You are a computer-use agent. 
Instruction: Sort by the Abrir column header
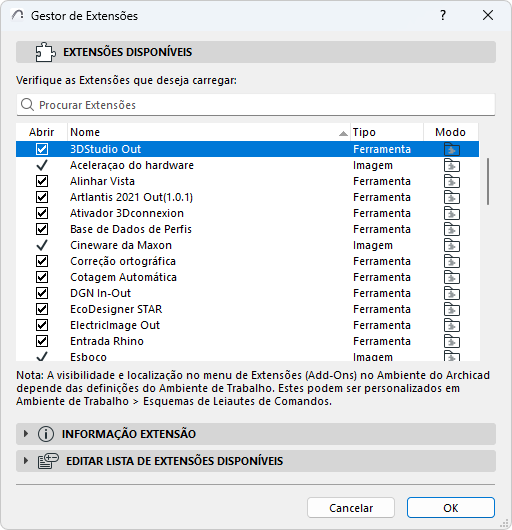click(42, 132)
